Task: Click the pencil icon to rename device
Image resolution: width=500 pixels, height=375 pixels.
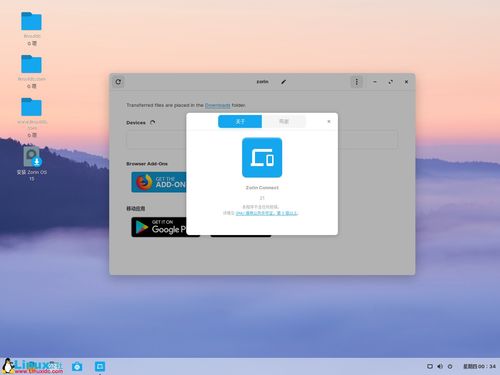Action: (284, 82)
